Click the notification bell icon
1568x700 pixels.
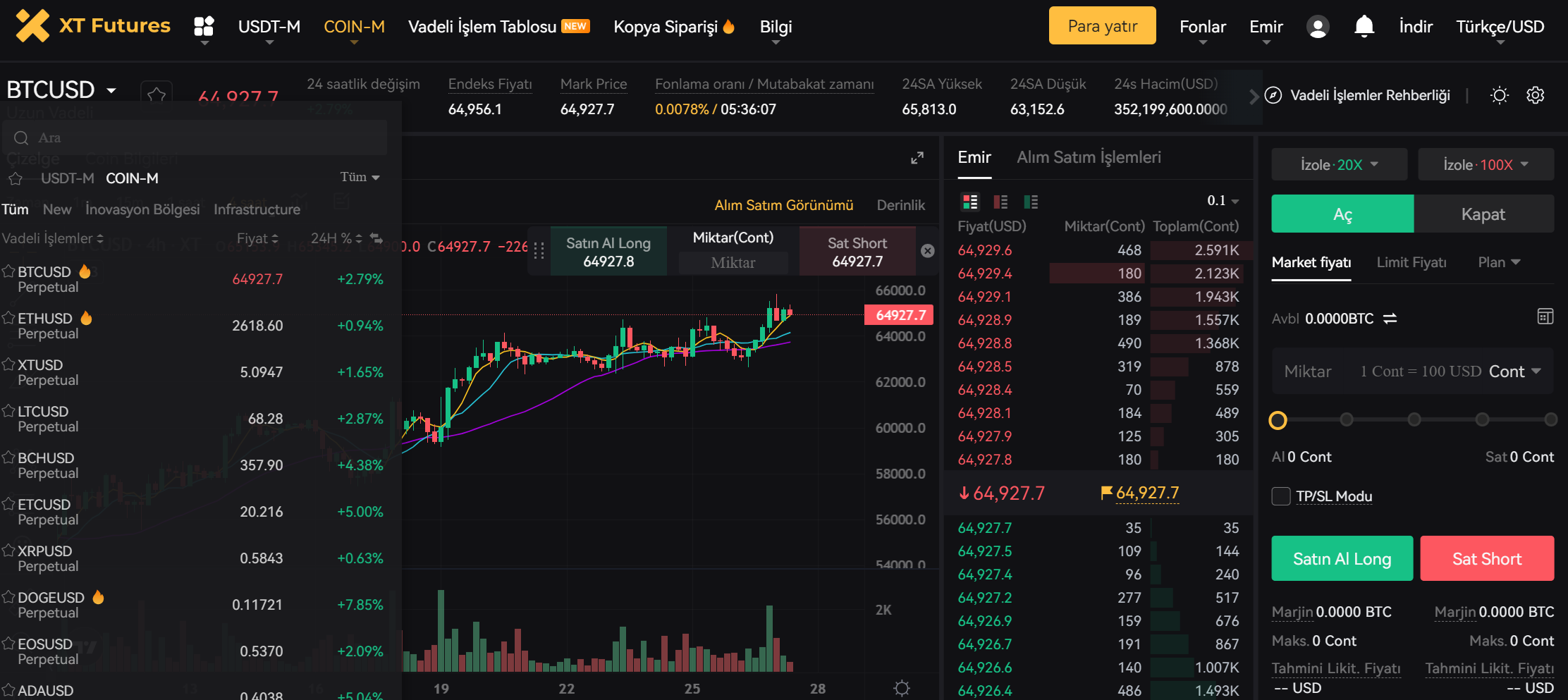click(x=1364, y=27)
